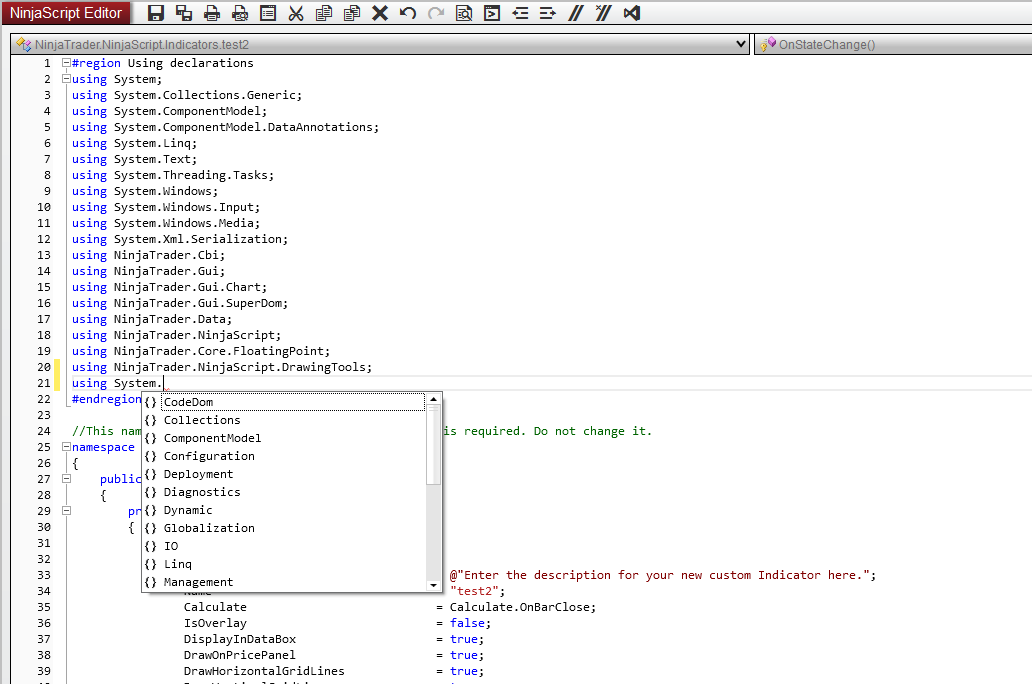
Task: Click the "test2" string on line 34
Action: pyautogui.click(x=474, y=591)
